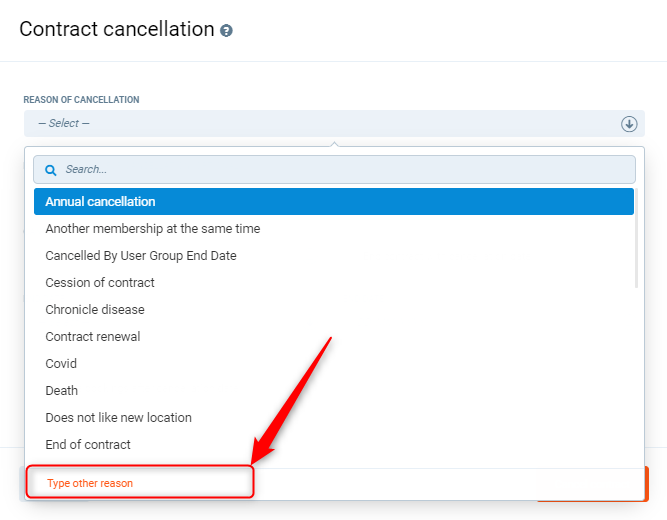Screen dimensions: 667x520
Task: Choose Another membership at the same time
Action: [x=152, y=229]
